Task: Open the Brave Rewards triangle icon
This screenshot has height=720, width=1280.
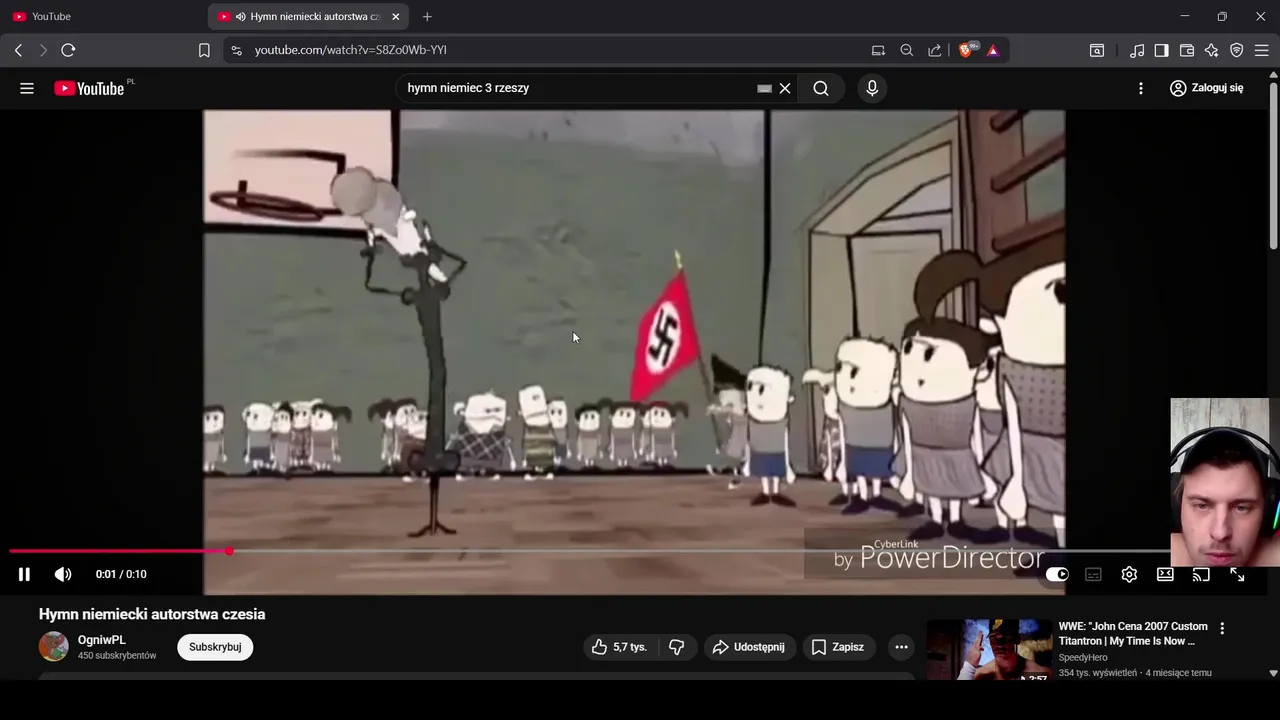Action: coord(993,50)
